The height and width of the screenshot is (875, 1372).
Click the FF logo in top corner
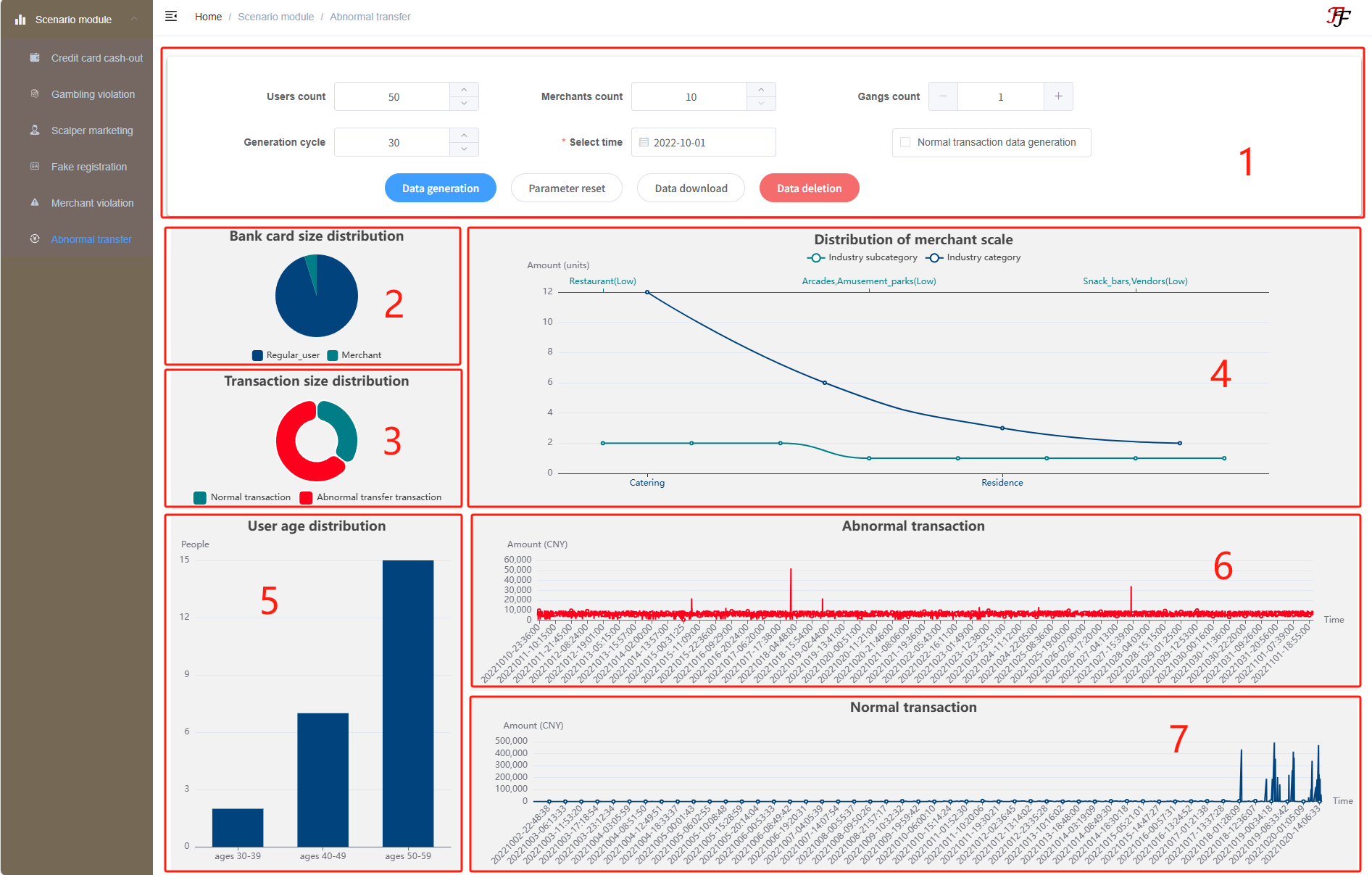tap(1338, 17)
